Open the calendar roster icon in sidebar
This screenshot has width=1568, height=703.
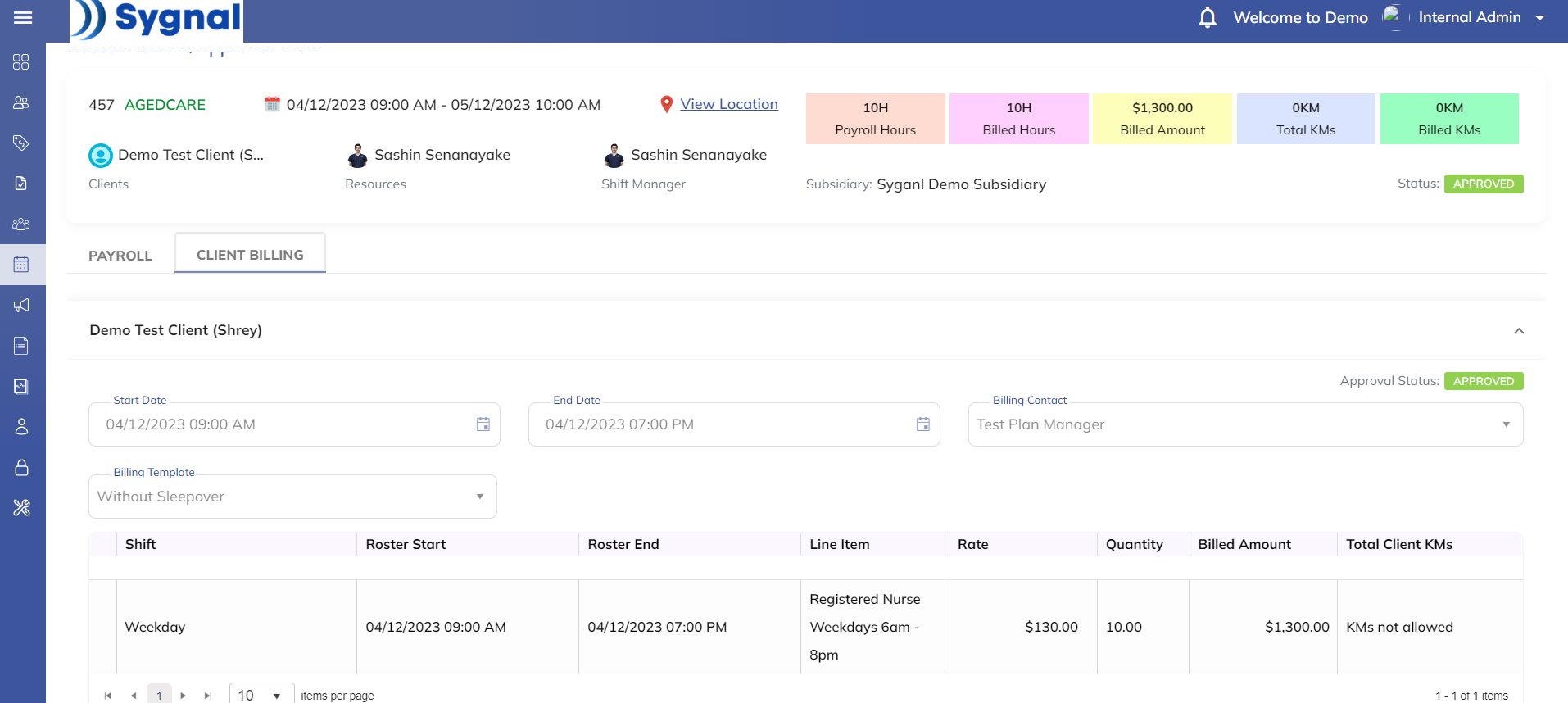pos(21,265)
